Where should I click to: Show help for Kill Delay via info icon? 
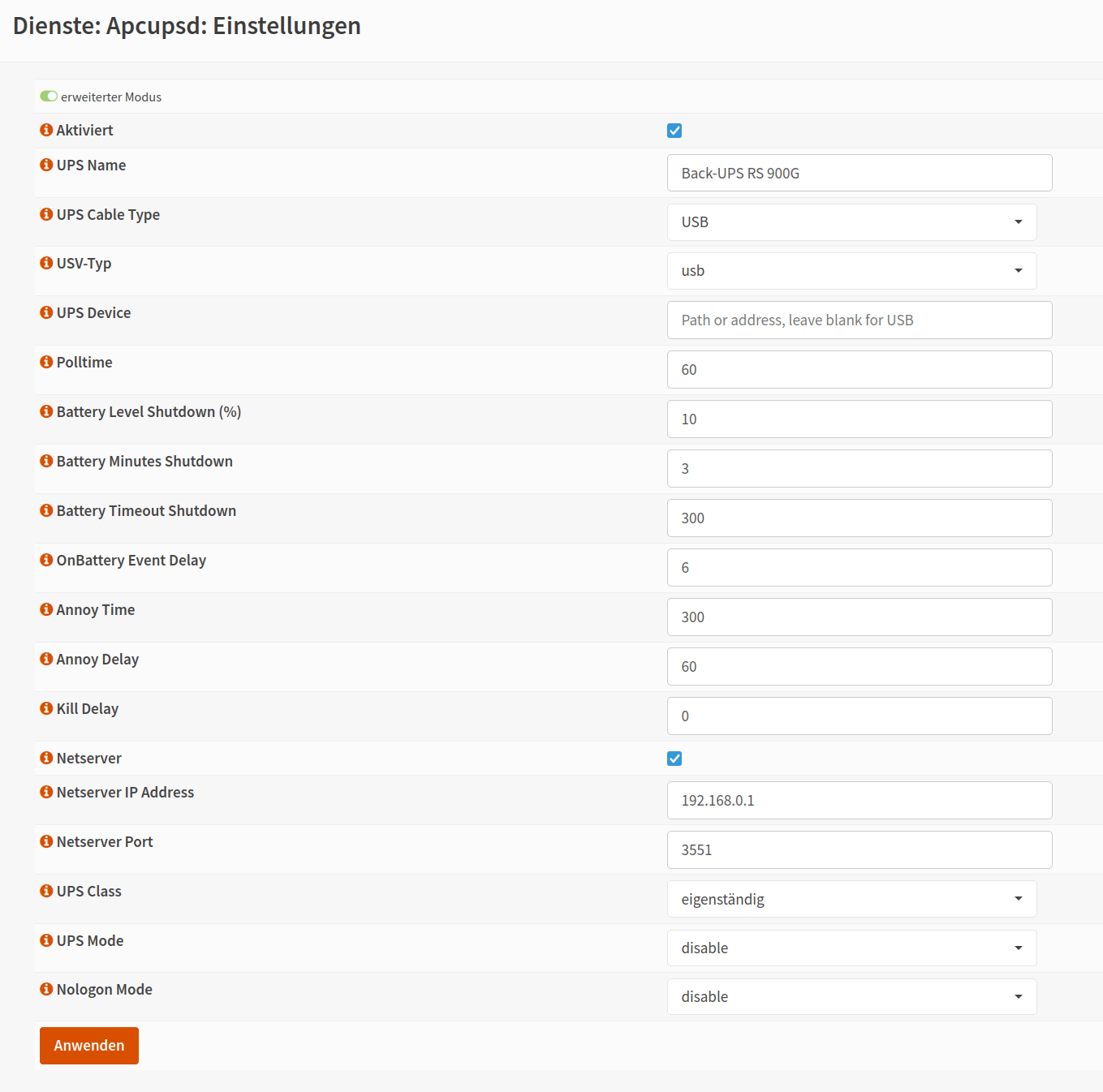tap(46, 708)
